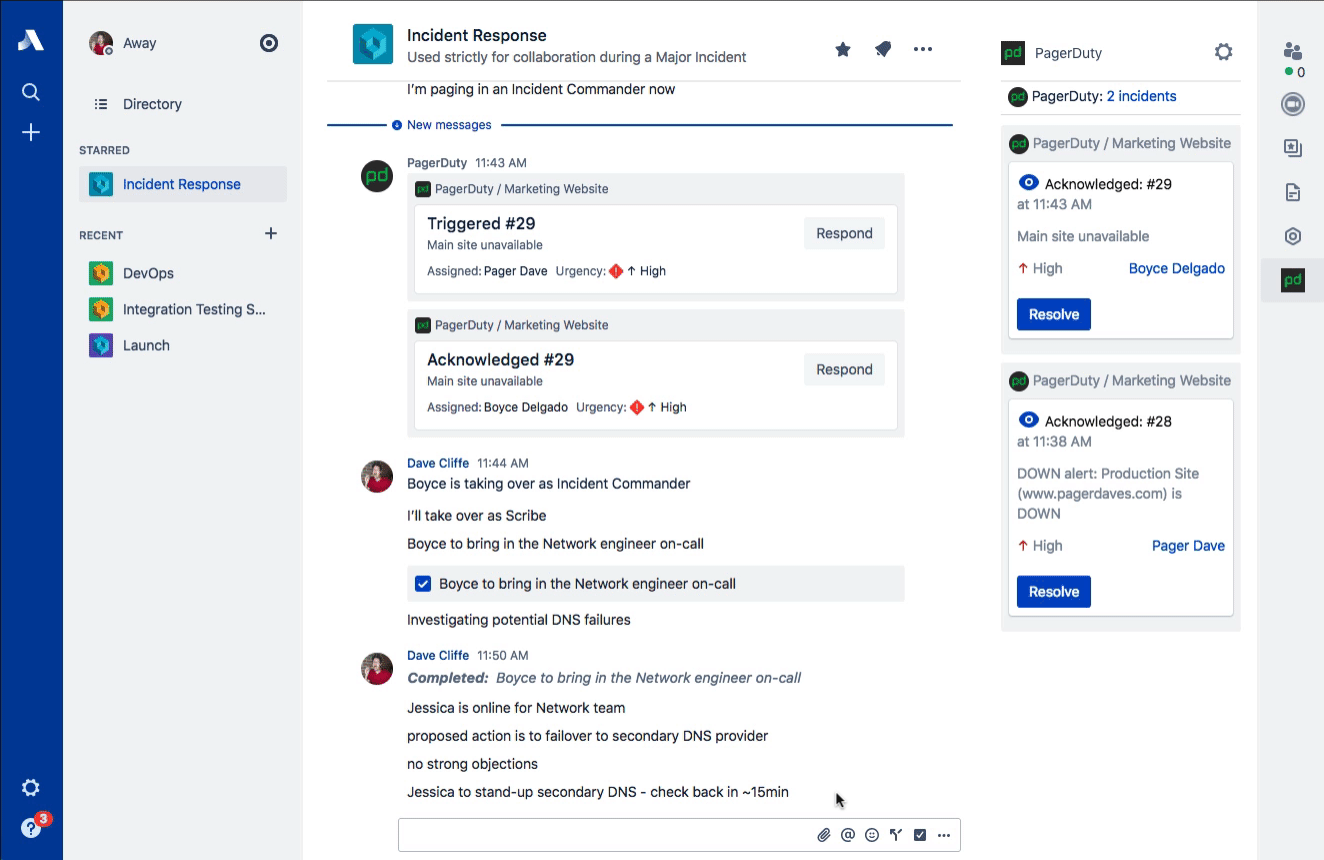Open the people roster icon in right rail

[1293, 52]
